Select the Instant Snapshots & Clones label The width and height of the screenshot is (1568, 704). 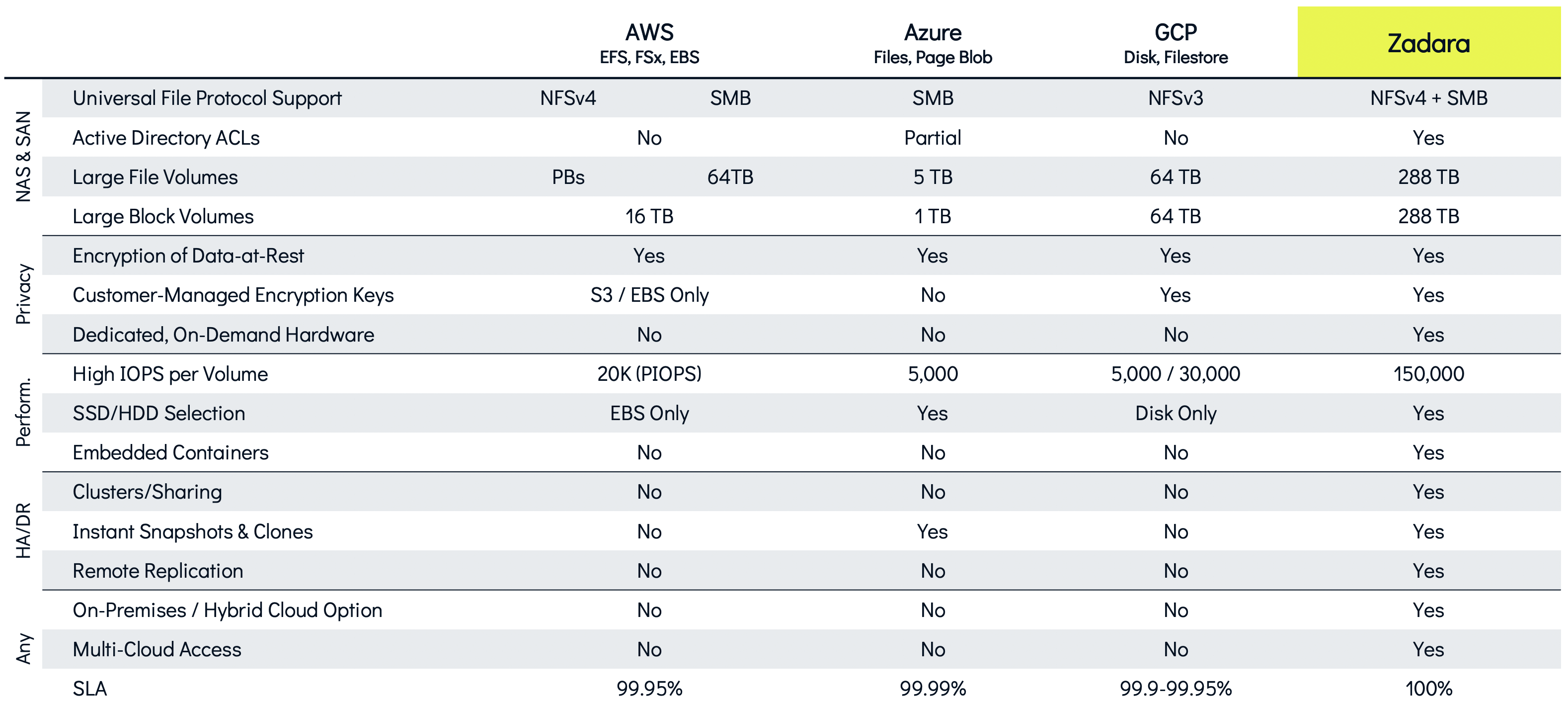192,531
